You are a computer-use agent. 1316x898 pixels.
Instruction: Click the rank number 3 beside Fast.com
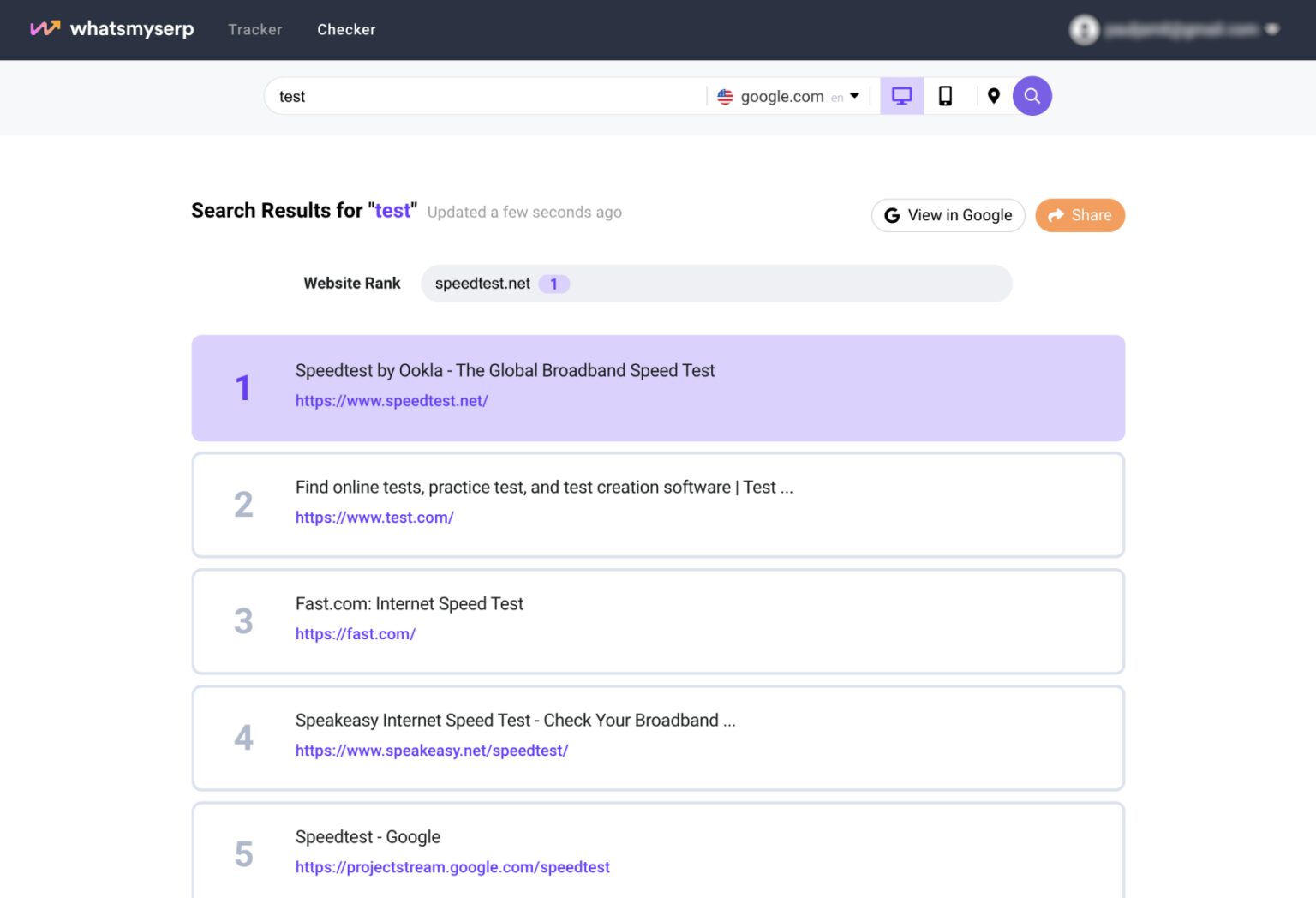tap(243, 621)
